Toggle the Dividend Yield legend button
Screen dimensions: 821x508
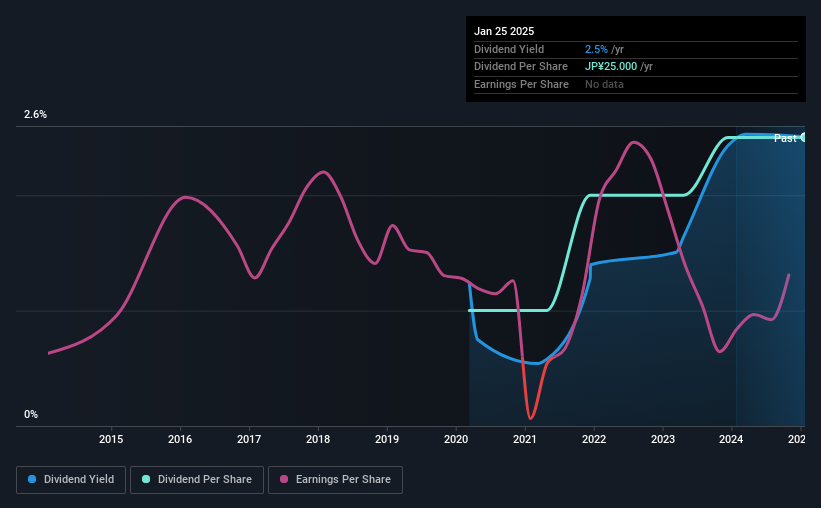71,480
